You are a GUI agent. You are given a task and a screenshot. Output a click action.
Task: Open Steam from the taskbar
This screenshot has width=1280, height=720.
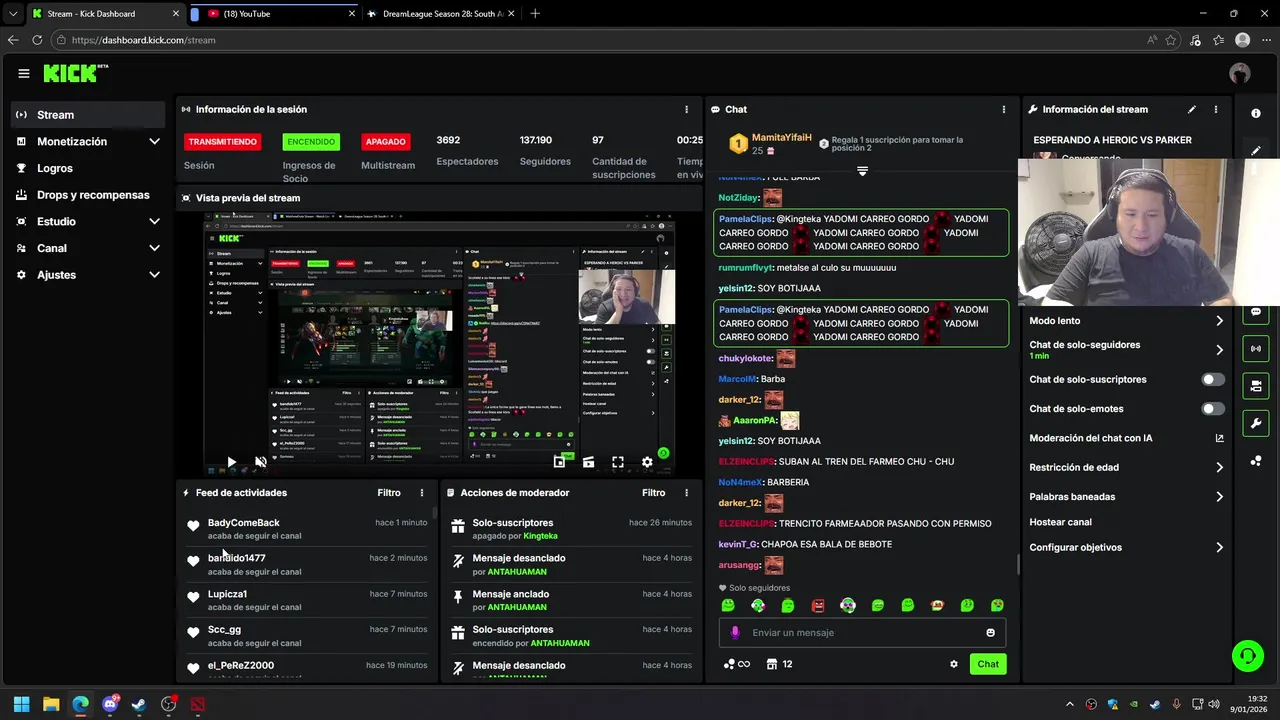point(139,704)
